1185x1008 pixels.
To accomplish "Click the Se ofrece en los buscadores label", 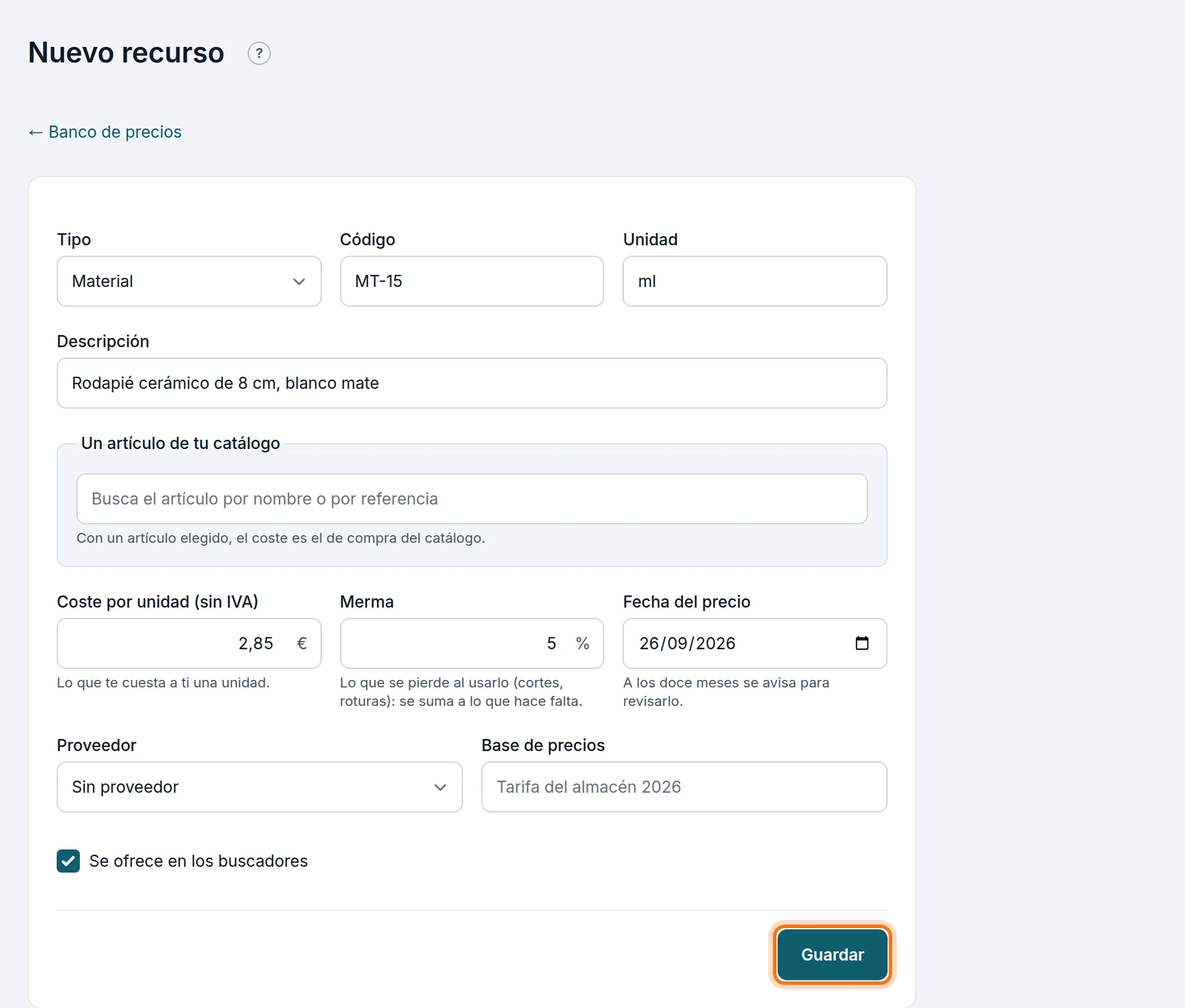I will [198, 861].
